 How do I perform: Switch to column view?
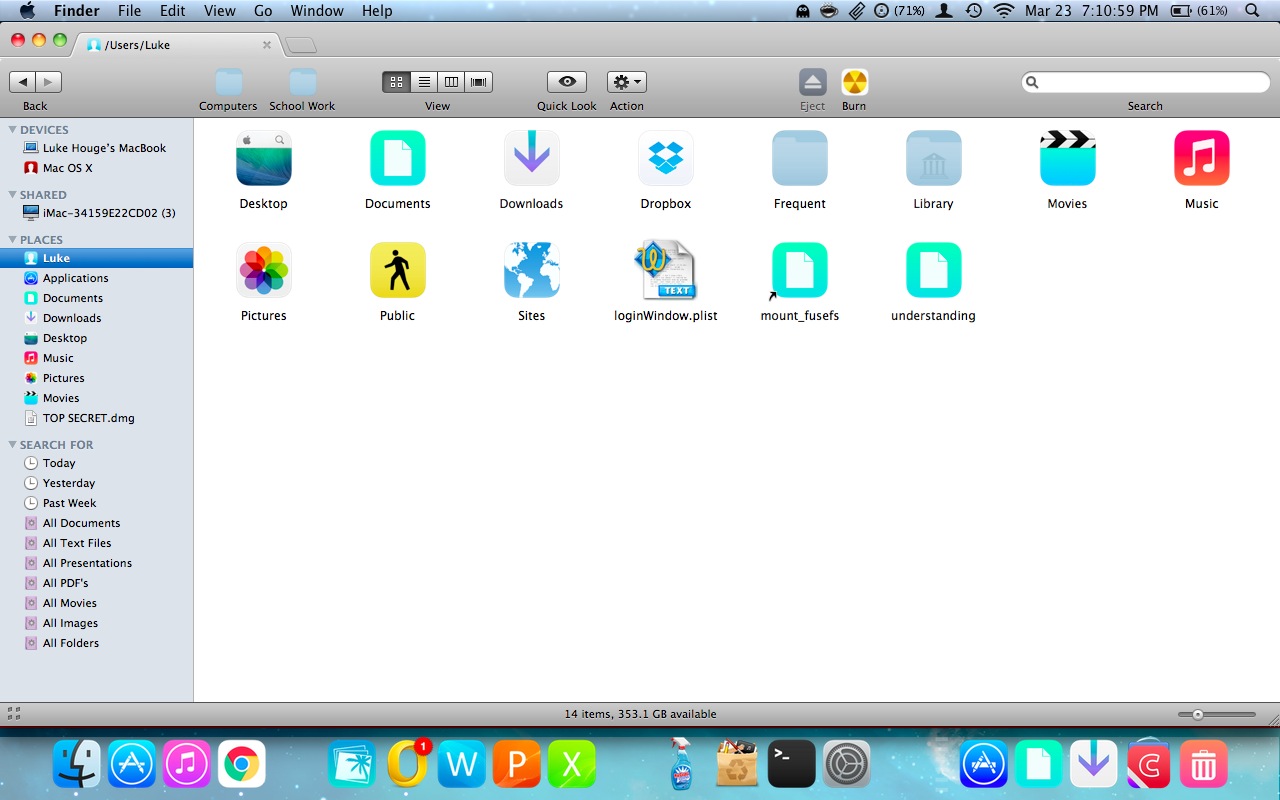[451, 81]
